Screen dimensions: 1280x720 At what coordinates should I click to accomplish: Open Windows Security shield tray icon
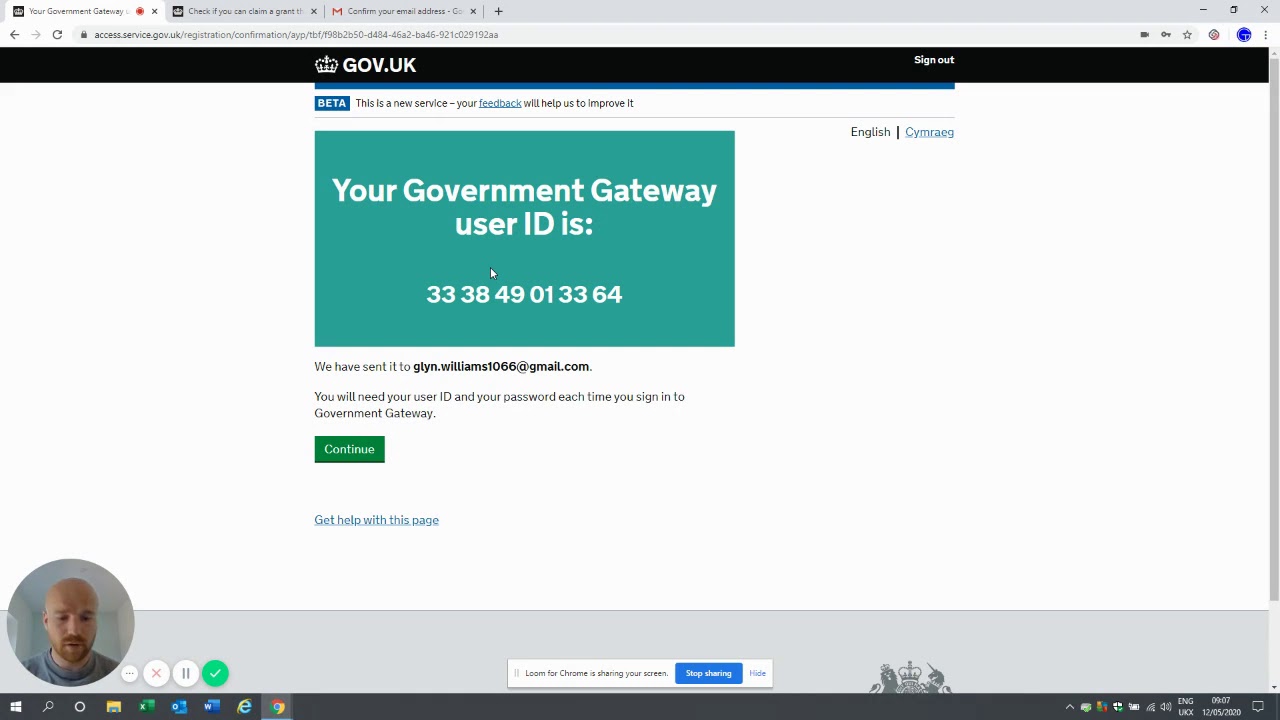(x=1118, y=707)
